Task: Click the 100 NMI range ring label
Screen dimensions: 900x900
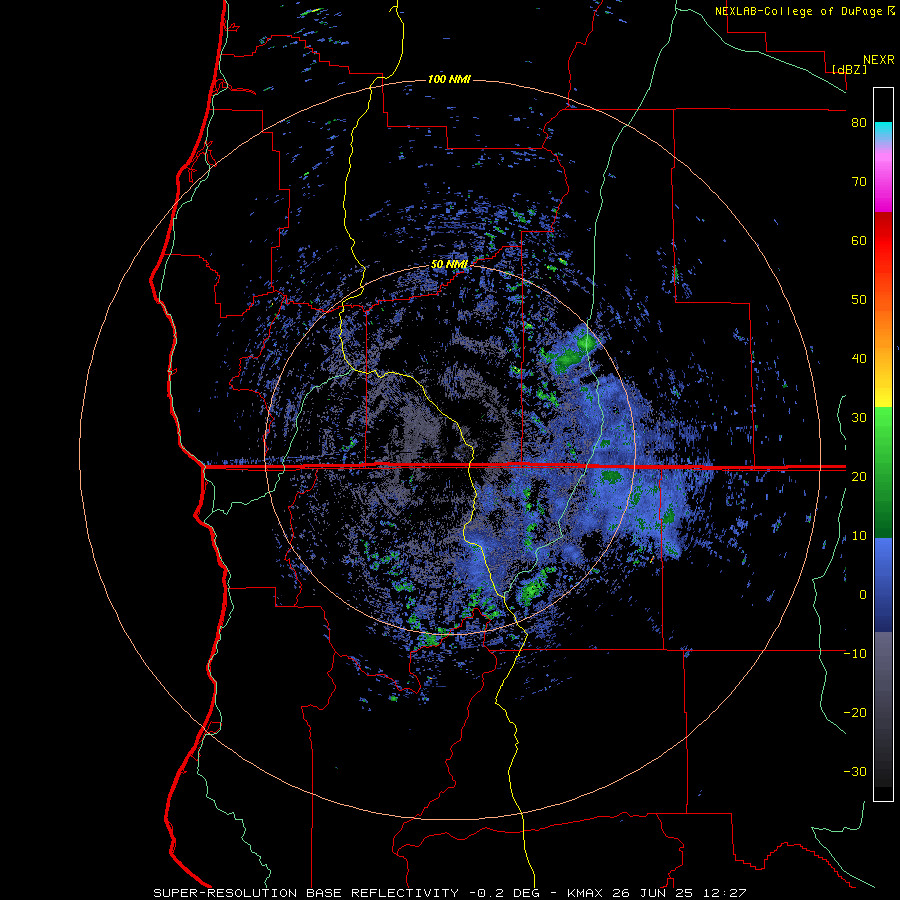Action: click(x=449, y=79)
